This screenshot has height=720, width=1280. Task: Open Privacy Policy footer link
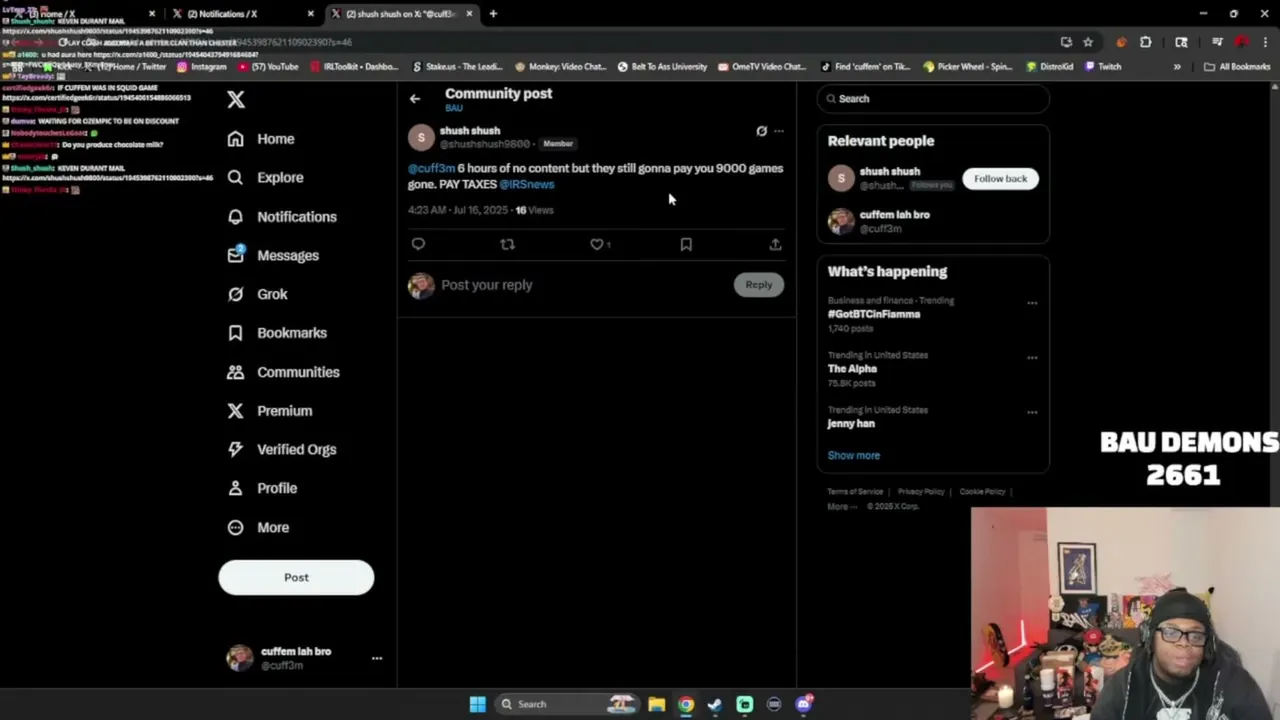tap(921, 492)
